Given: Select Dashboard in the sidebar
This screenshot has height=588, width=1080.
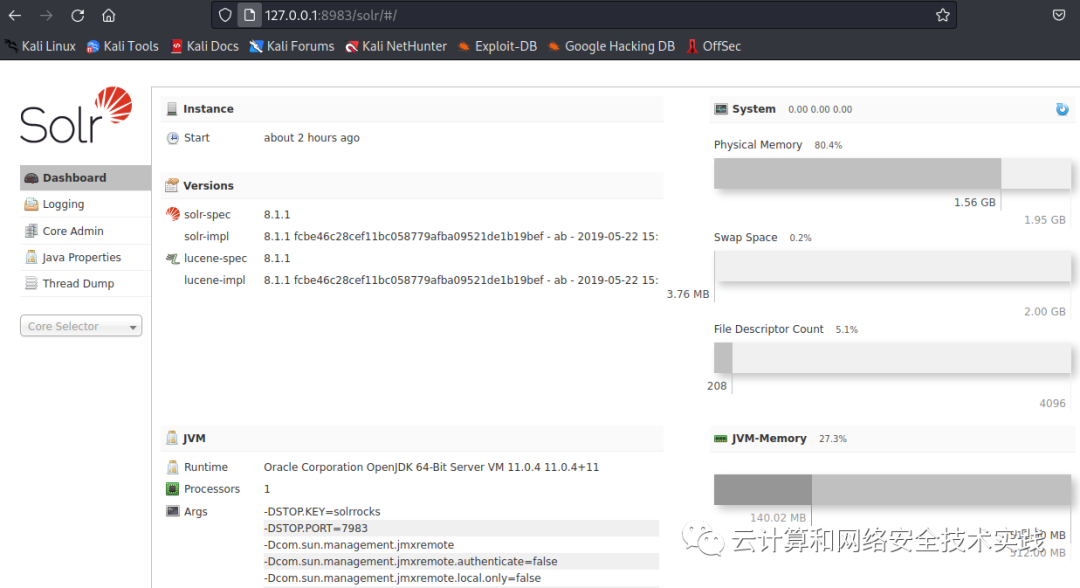Looking at the screenshot, I should (85, 178).
